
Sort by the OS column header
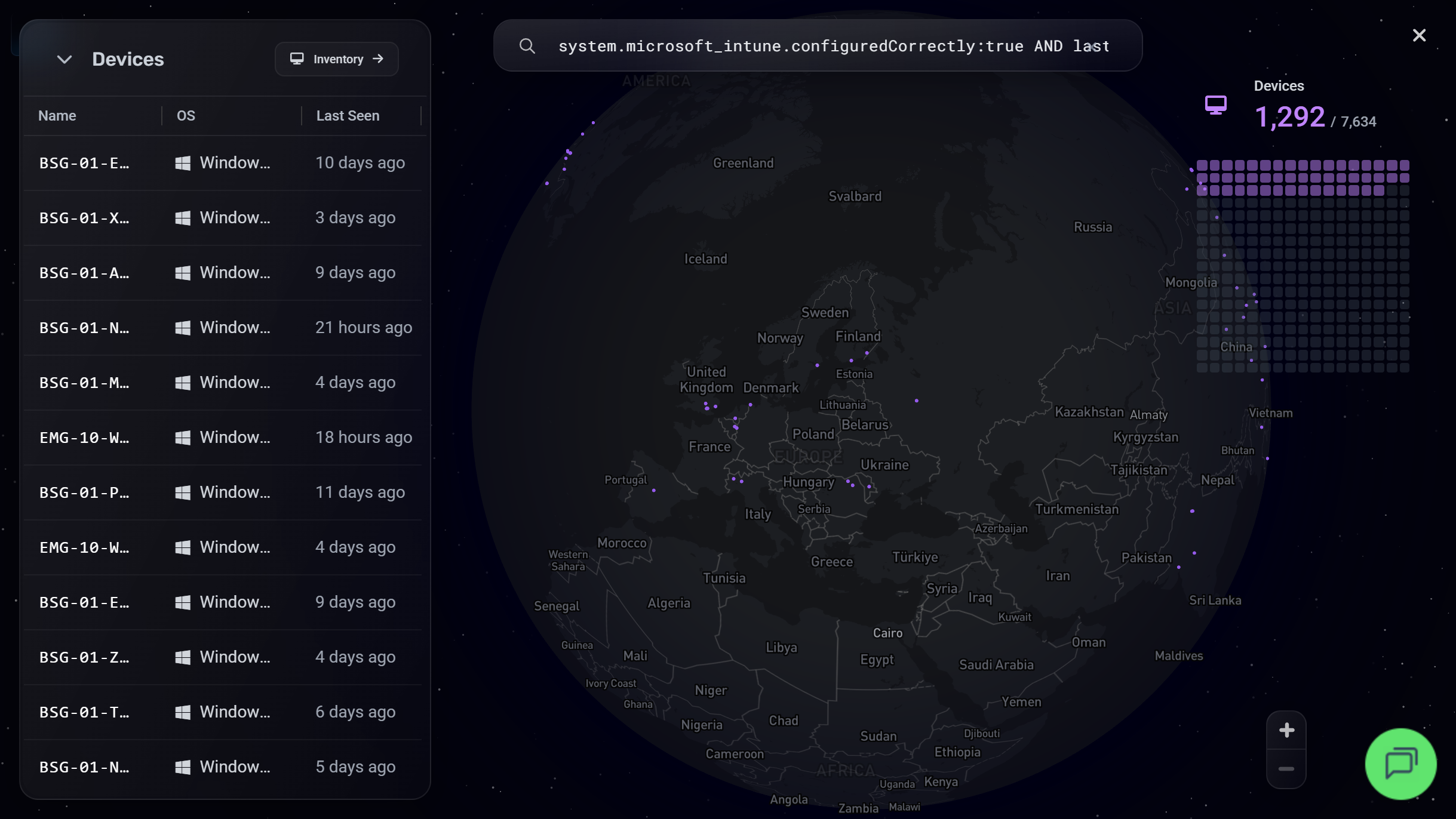point(186,116)
